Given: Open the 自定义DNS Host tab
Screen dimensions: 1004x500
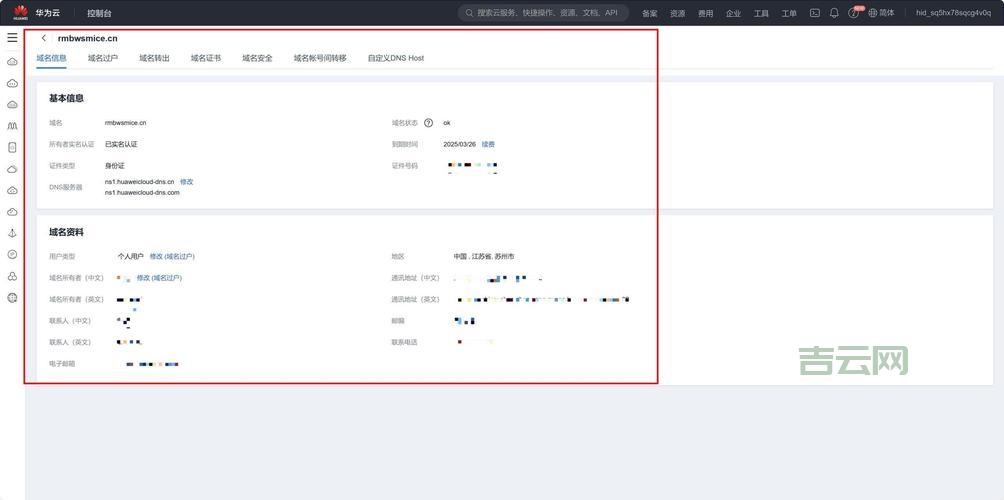Looking at the screenshot, I should (x=395, y=58).
